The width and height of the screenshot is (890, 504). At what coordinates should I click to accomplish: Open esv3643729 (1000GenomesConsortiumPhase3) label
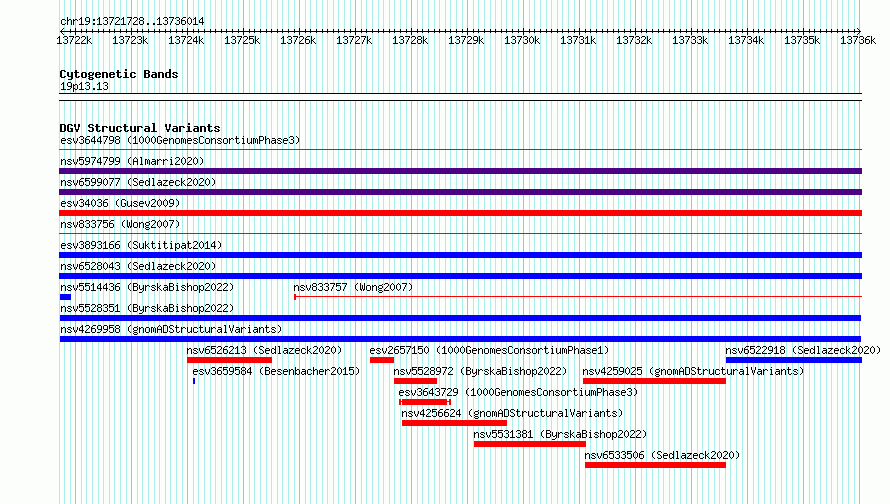pos(518,392)
